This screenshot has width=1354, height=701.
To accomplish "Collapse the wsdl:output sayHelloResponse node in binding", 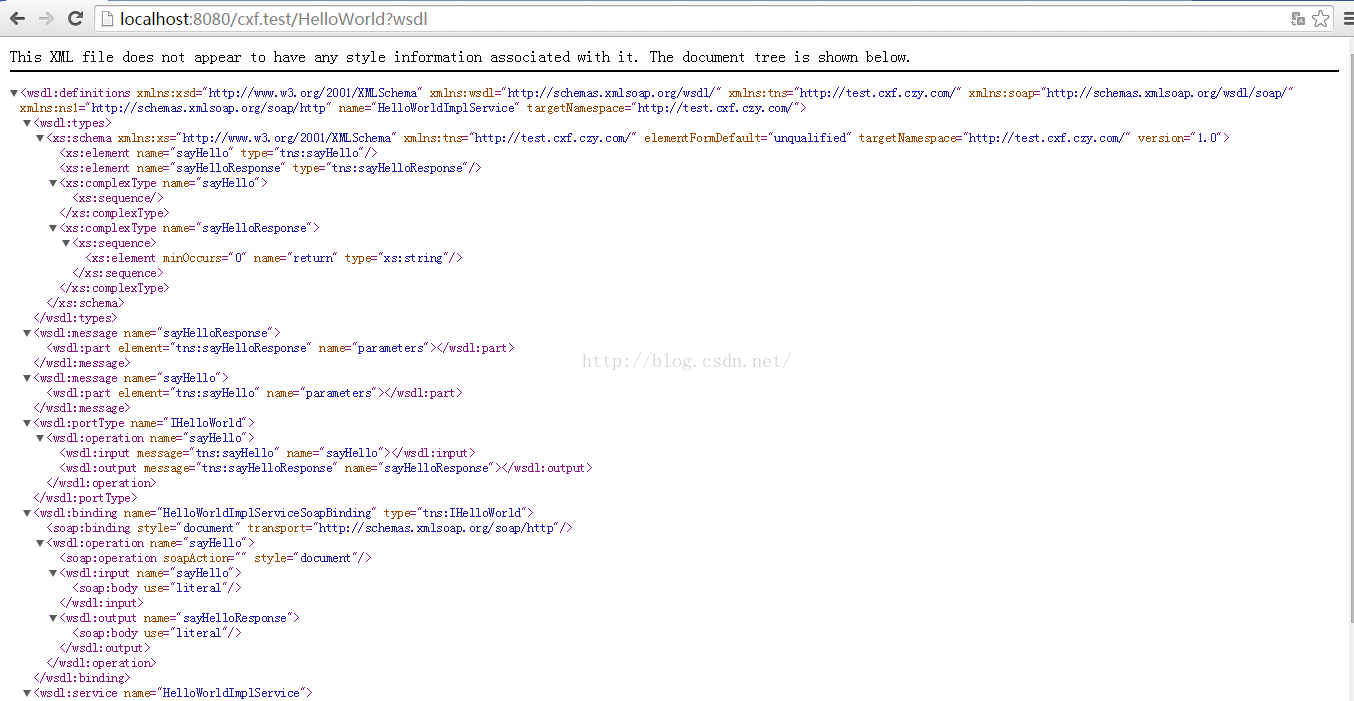I will (x=53, y=618).
